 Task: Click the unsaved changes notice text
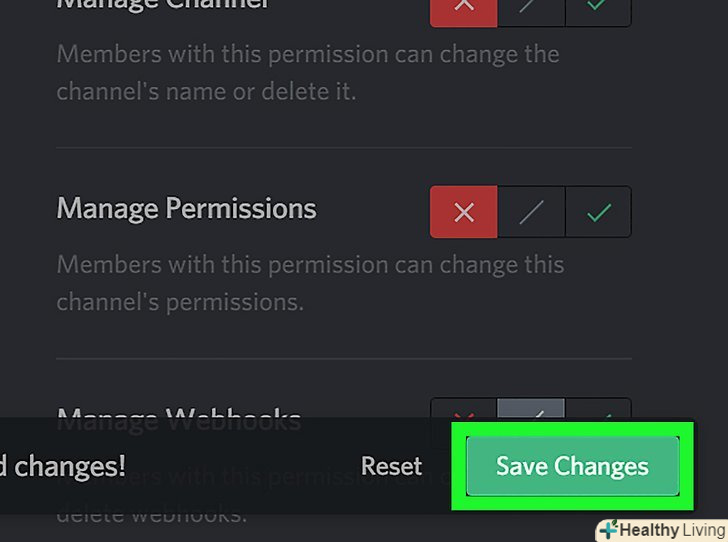(62, 466)
